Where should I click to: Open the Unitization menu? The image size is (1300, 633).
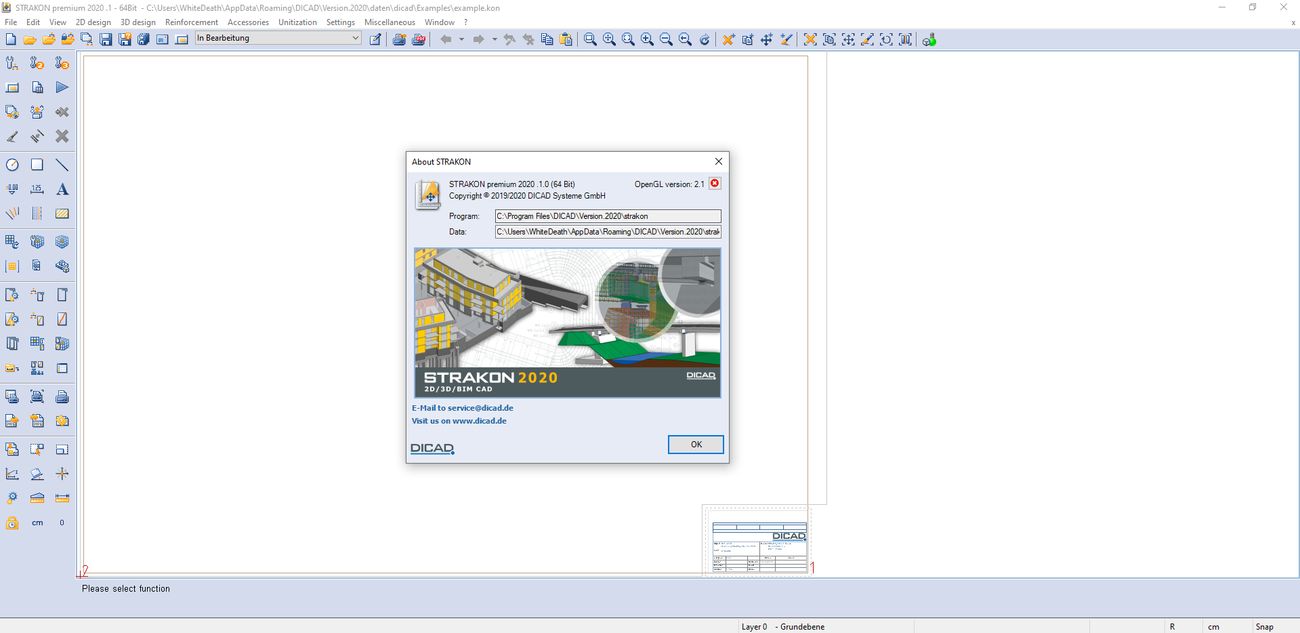coord(297,22)
